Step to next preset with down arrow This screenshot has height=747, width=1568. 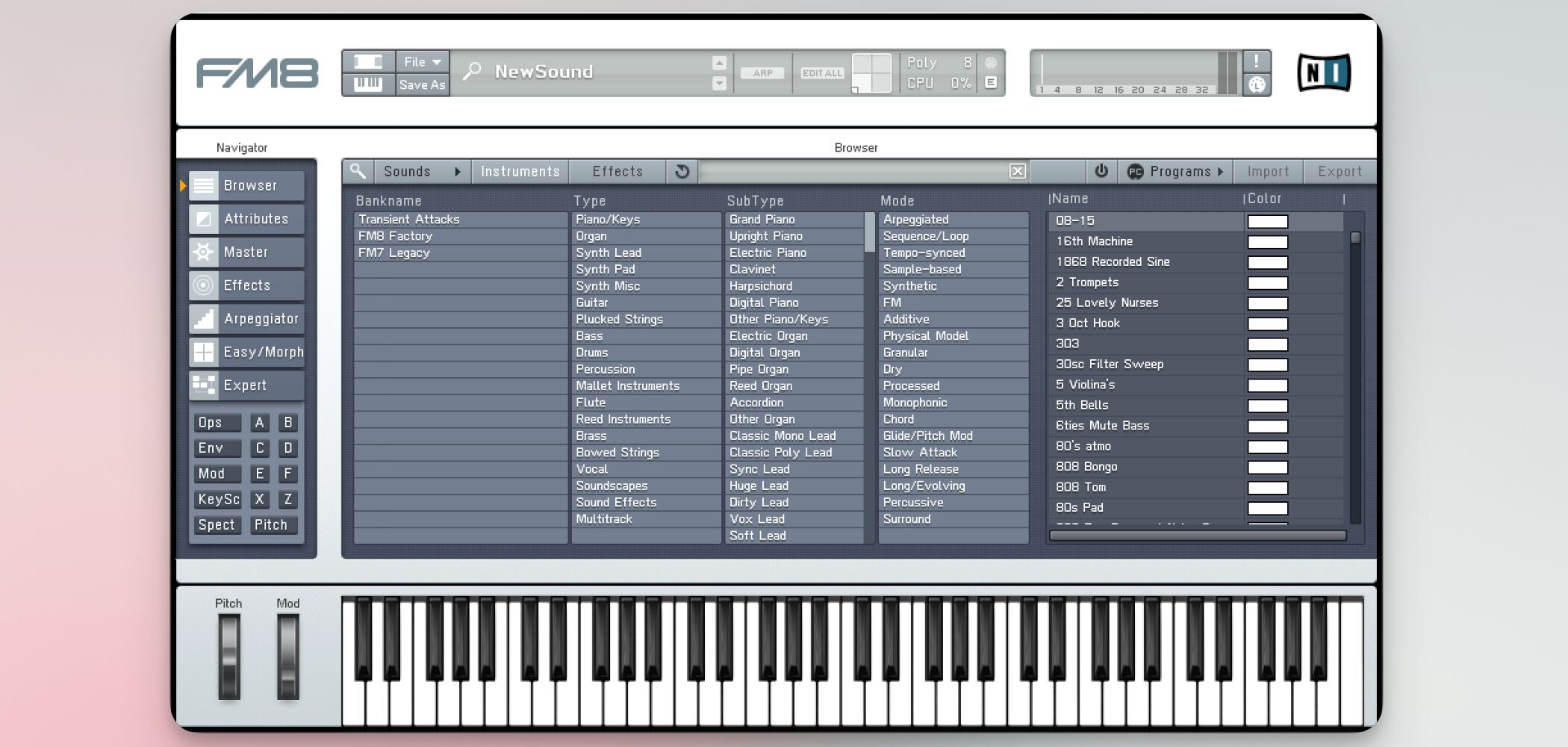pyautogui.click(x=719, y=83)
